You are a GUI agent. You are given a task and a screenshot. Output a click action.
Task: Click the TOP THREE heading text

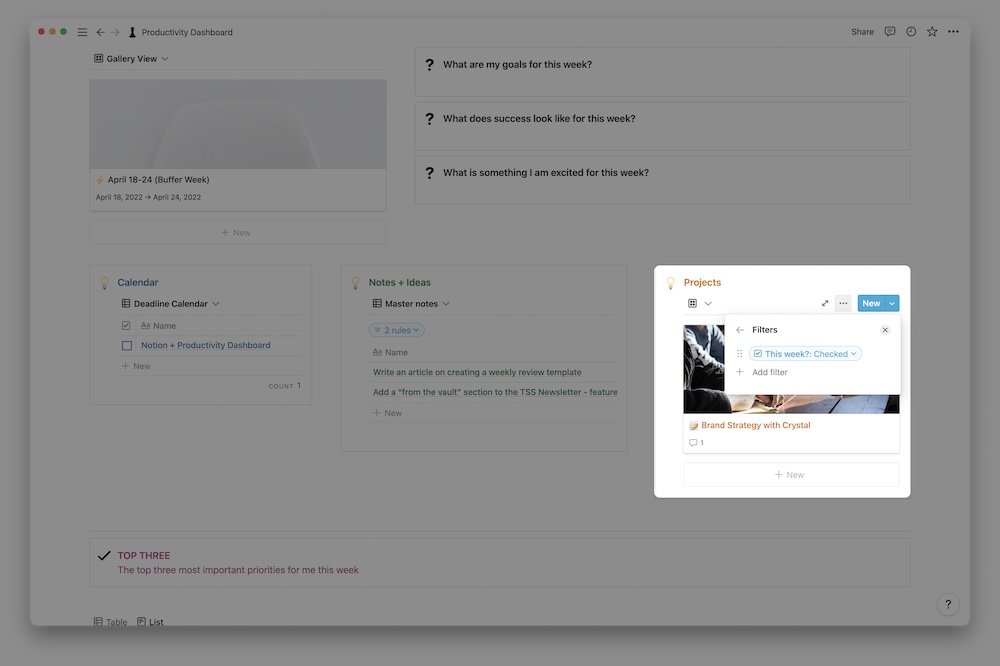(x=143, y=556)
